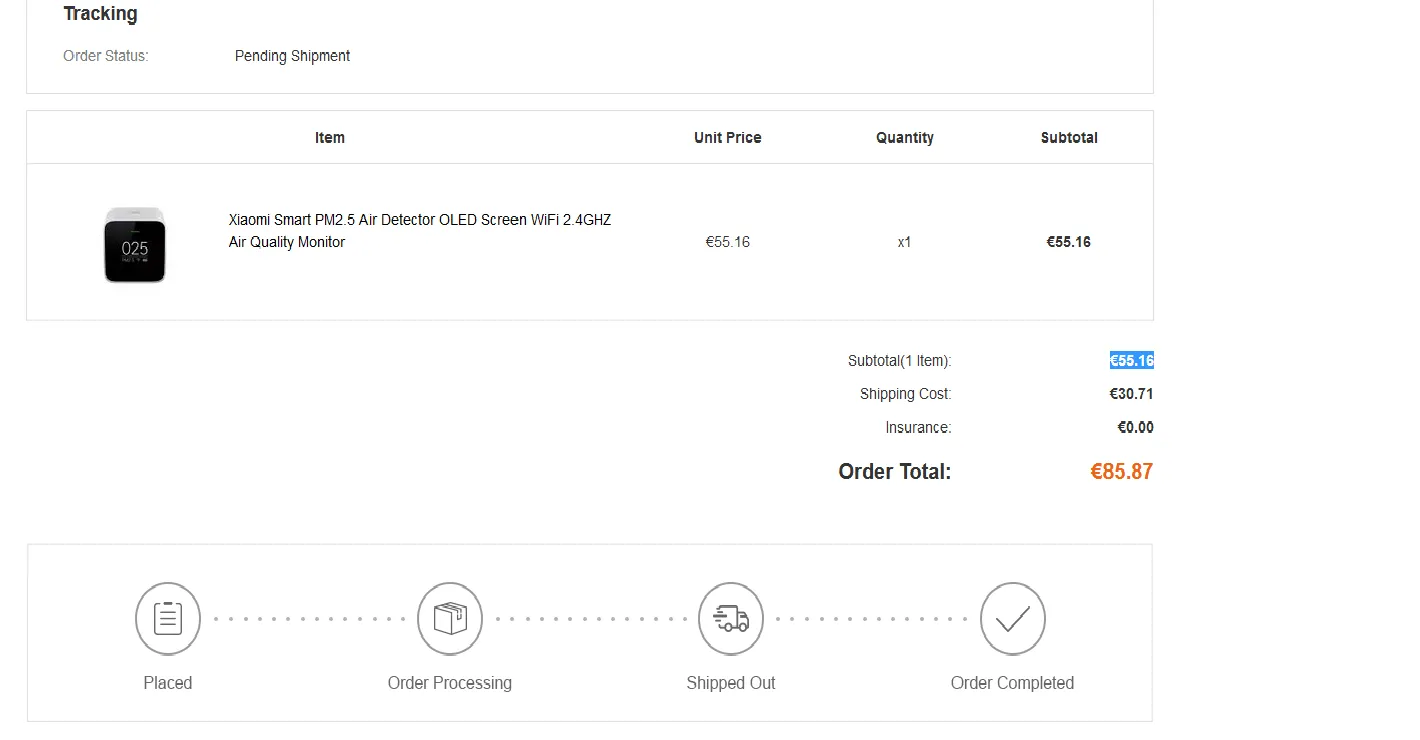This screenshot has width=1420, height=740.
Task: Click the Order Processing step label
Action: (450, 683)
